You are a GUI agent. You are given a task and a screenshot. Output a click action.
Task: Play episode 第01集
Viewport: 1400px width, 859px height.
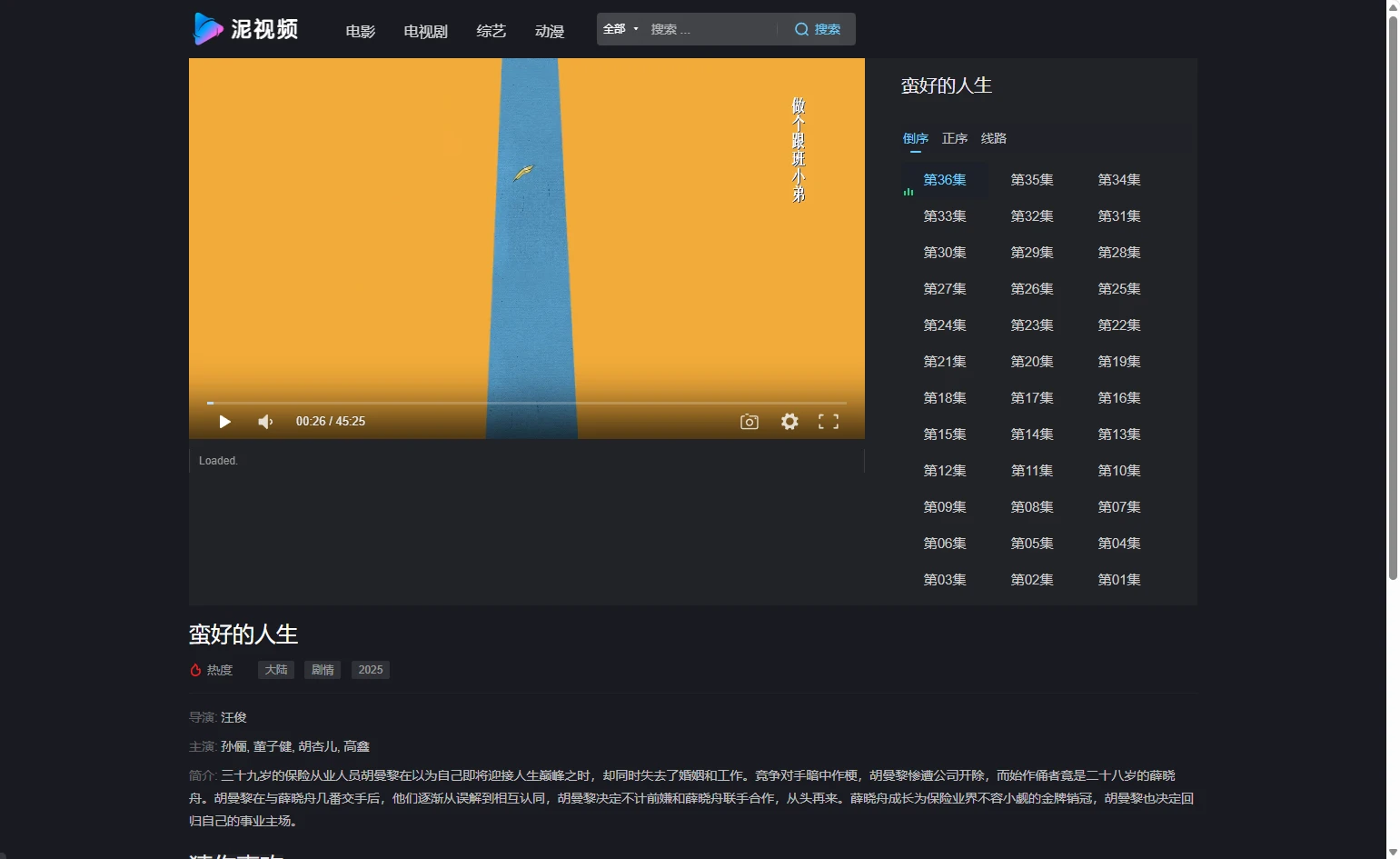[x=1118, y=580]
